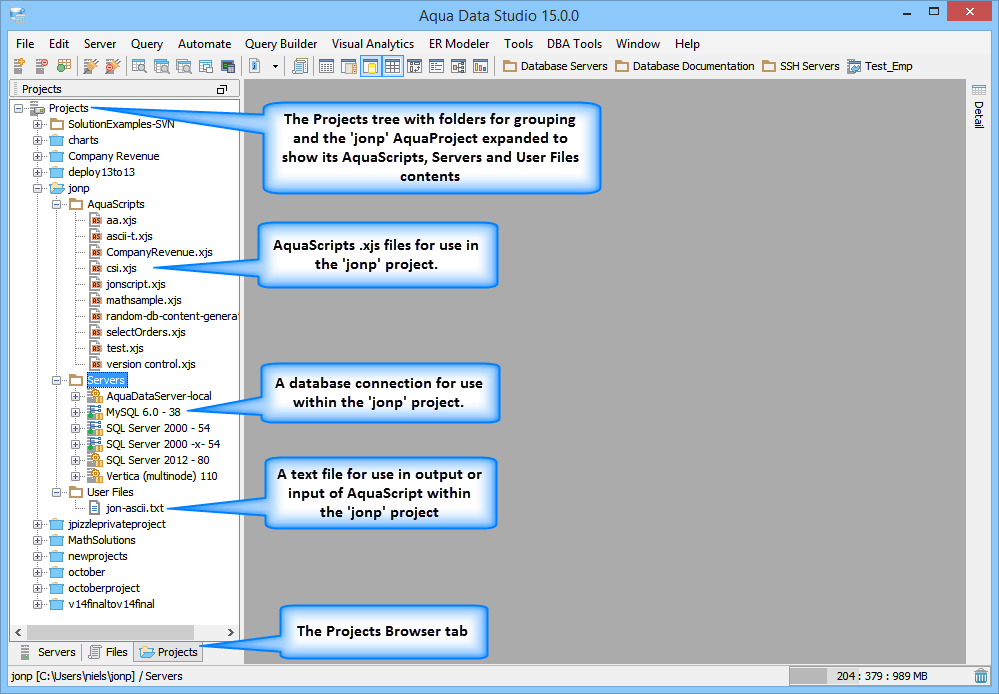Click the mathsample.xjs script icon
Viewport: 999px width, 694px height.
pos(95,300)
